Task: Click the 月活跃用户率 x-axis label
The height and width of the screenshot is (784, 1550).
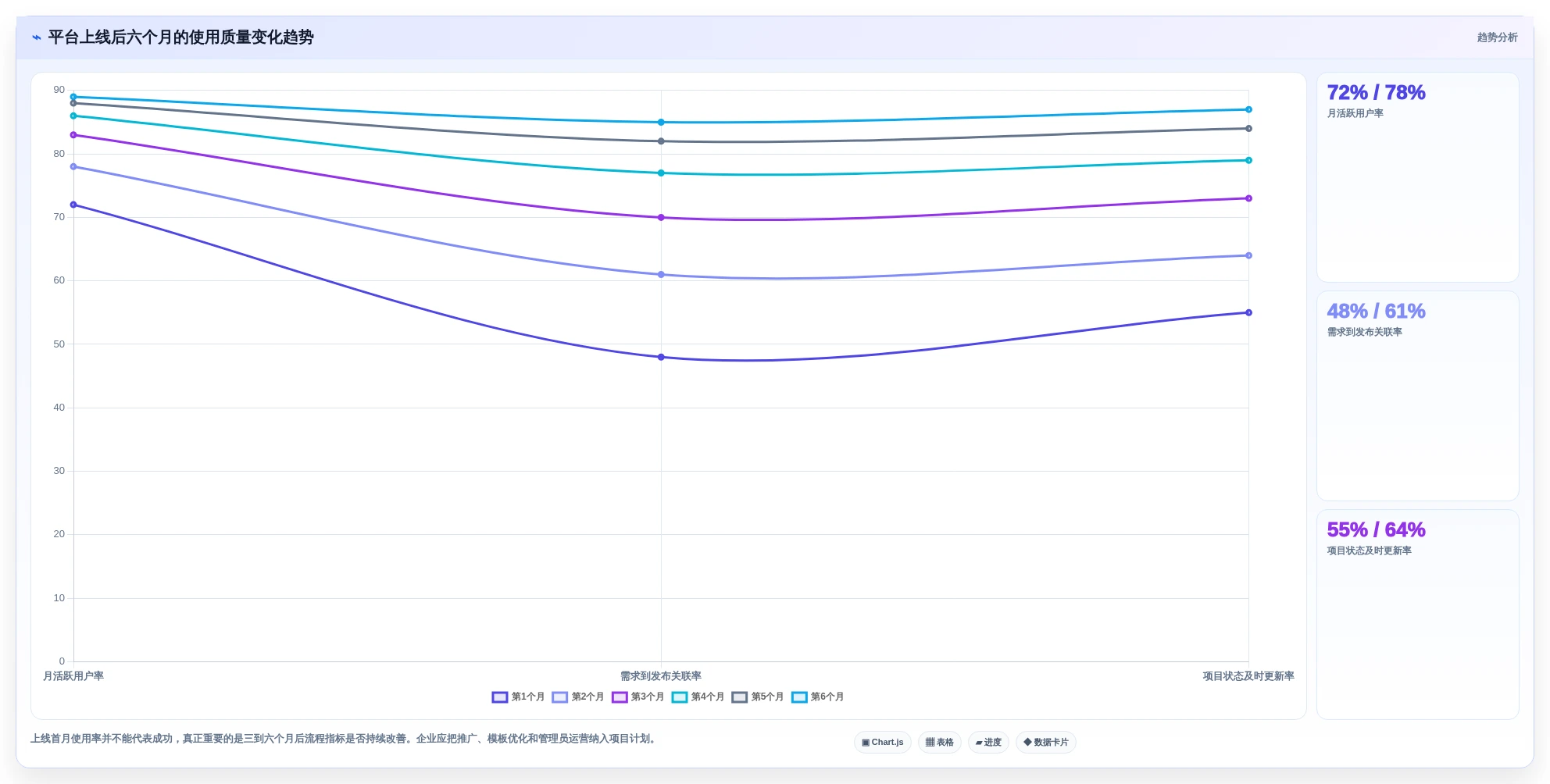Action: pyautogui.click(x=73, y=676)
